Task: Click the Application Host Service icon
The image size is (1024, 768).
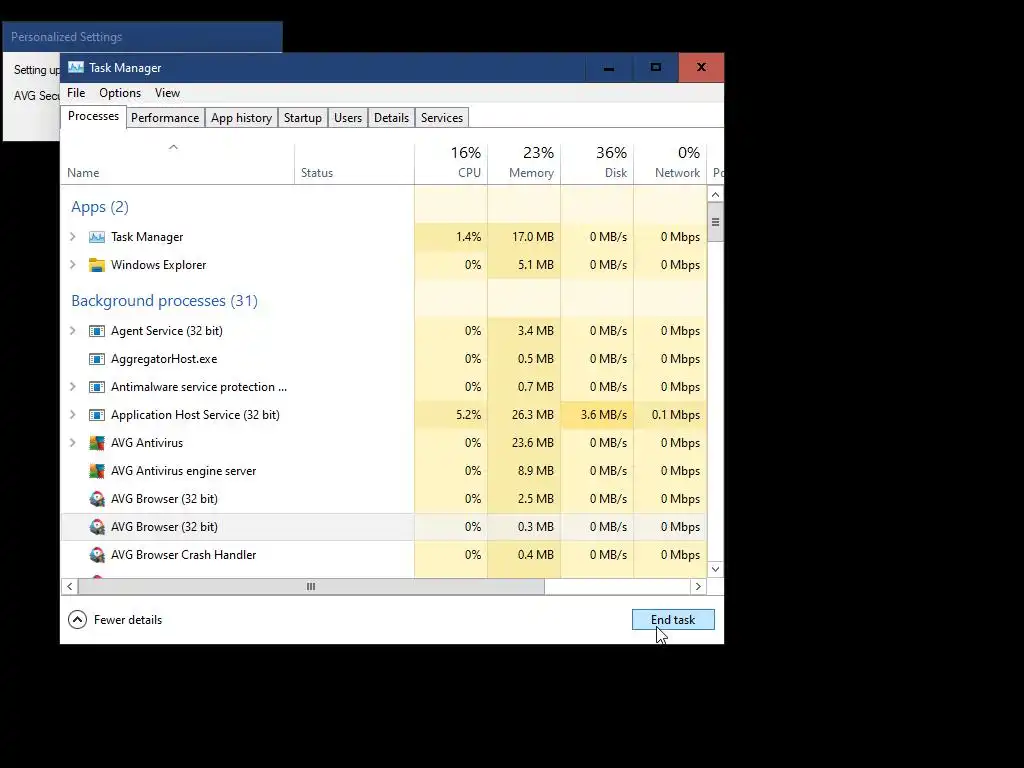Action: 97,415
